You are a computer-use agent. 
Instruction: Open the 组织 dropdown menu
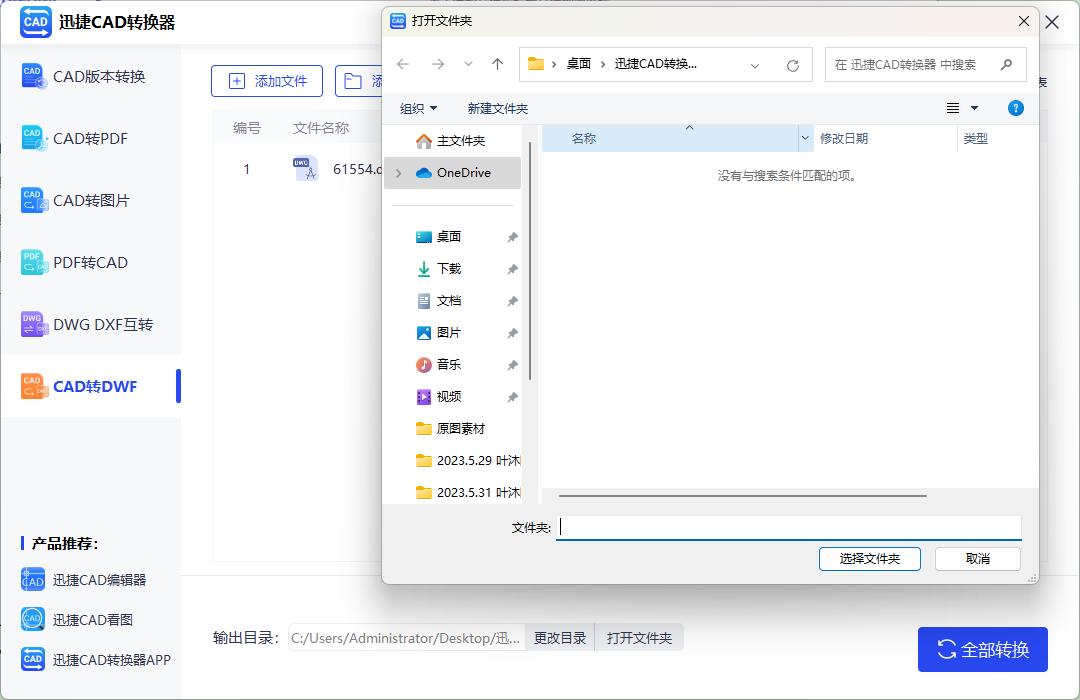[418, 108]
